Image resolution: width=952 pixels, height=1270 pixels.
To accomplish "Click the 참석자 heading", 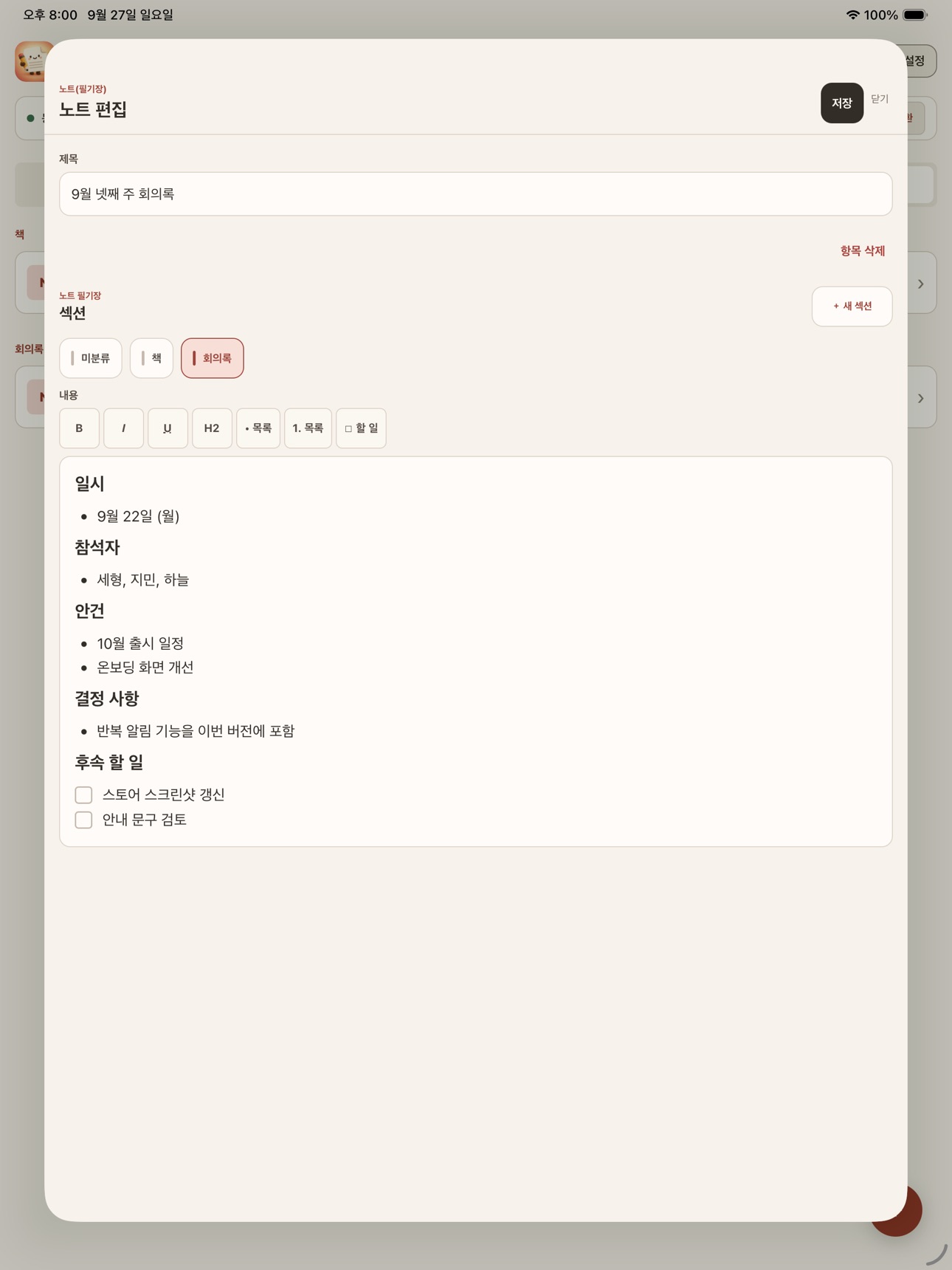I will coord(97,547).
